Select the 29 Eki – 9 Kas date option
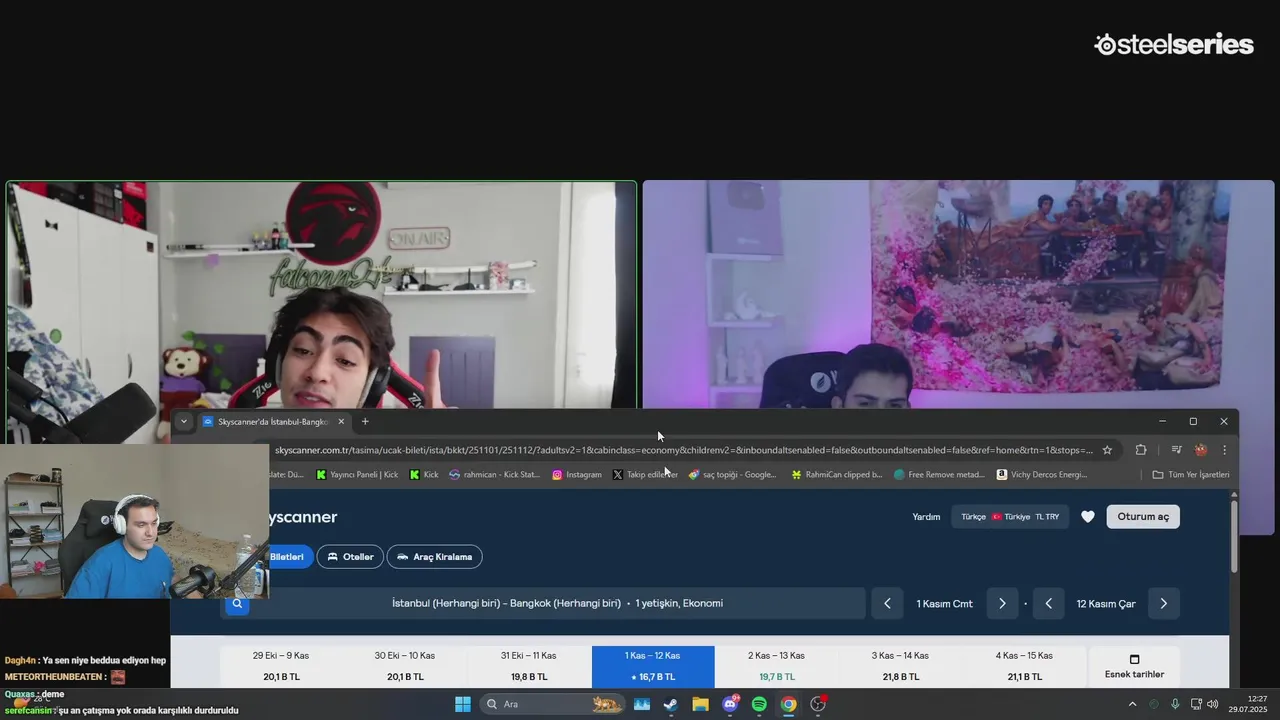 pos(281,666)
